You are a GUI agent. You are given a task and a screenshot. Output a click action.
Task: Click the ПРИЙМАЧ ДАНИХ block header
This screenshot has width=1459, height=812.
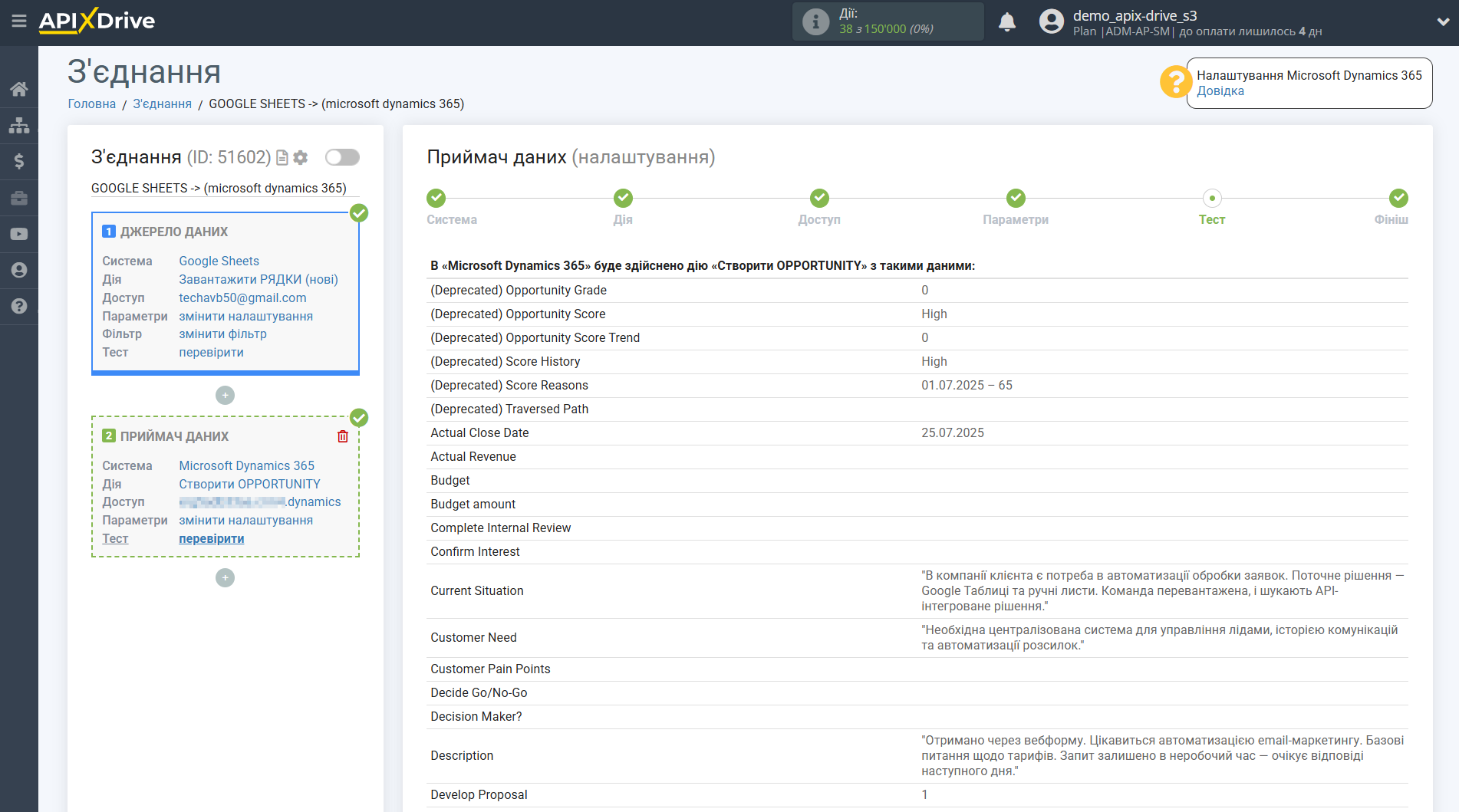(x=174, y=436)
